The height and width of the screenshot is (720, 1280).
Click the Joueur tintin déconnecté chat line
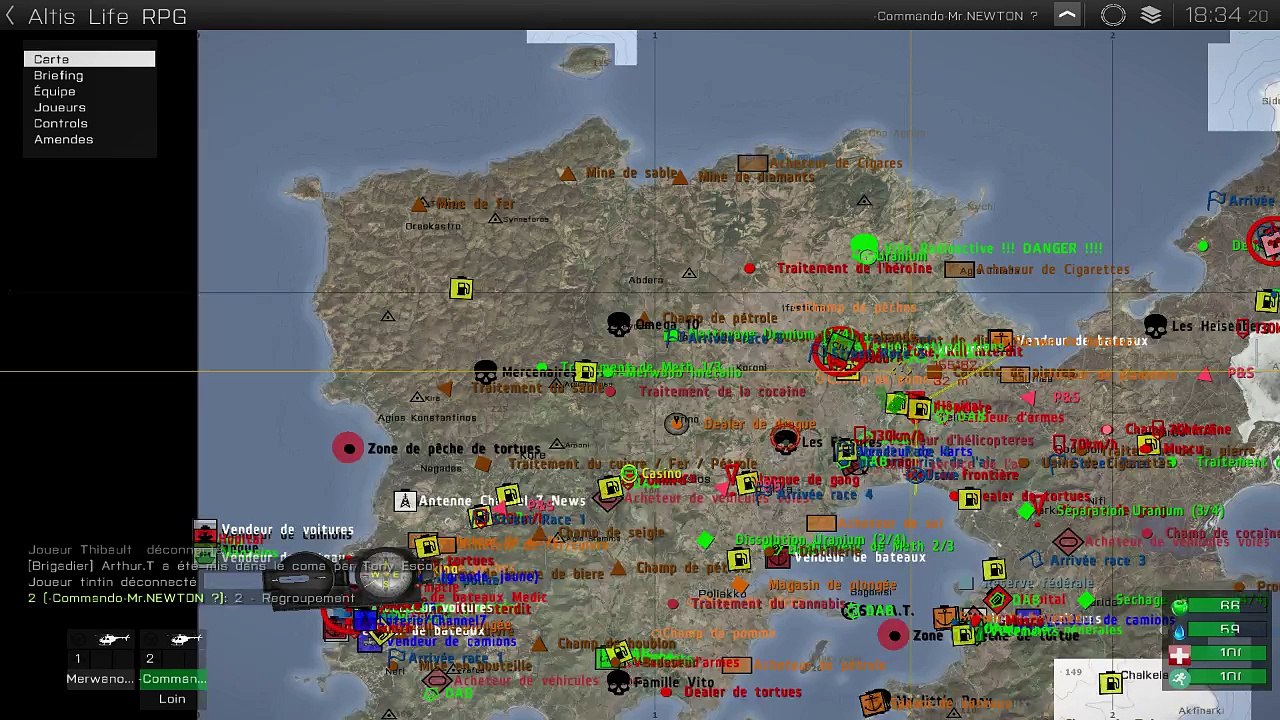pyautogui.click(x=112, y=582)
